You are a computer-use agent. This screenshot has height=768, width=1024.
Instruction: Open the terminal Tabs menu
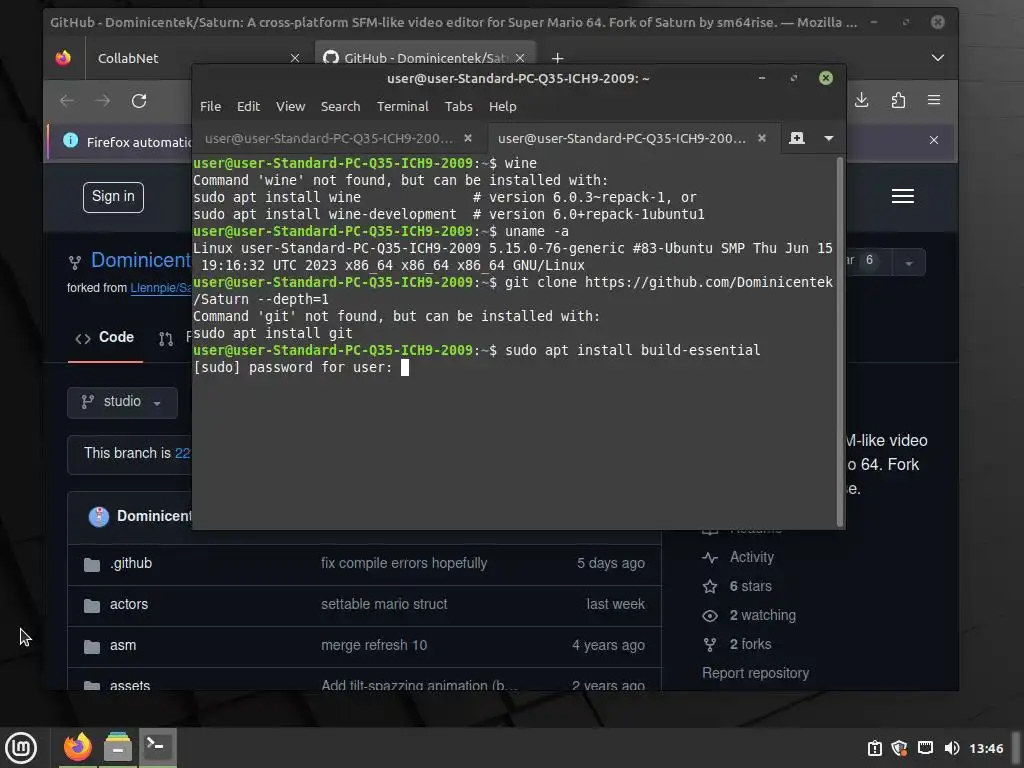pyautogui.click(x=458, y=106)
